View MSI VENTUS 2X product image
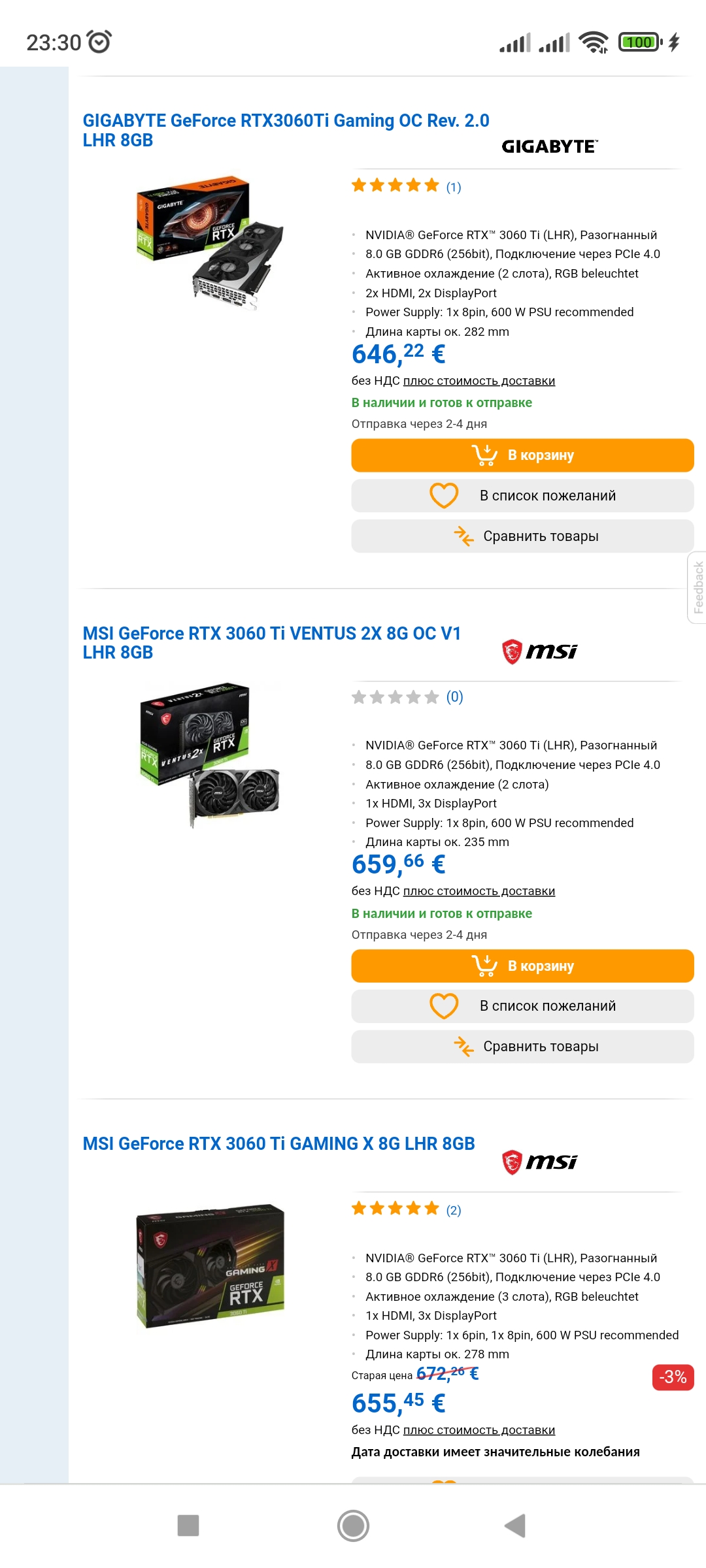This screenshot has width=706, height=1568. pos(210,755)
